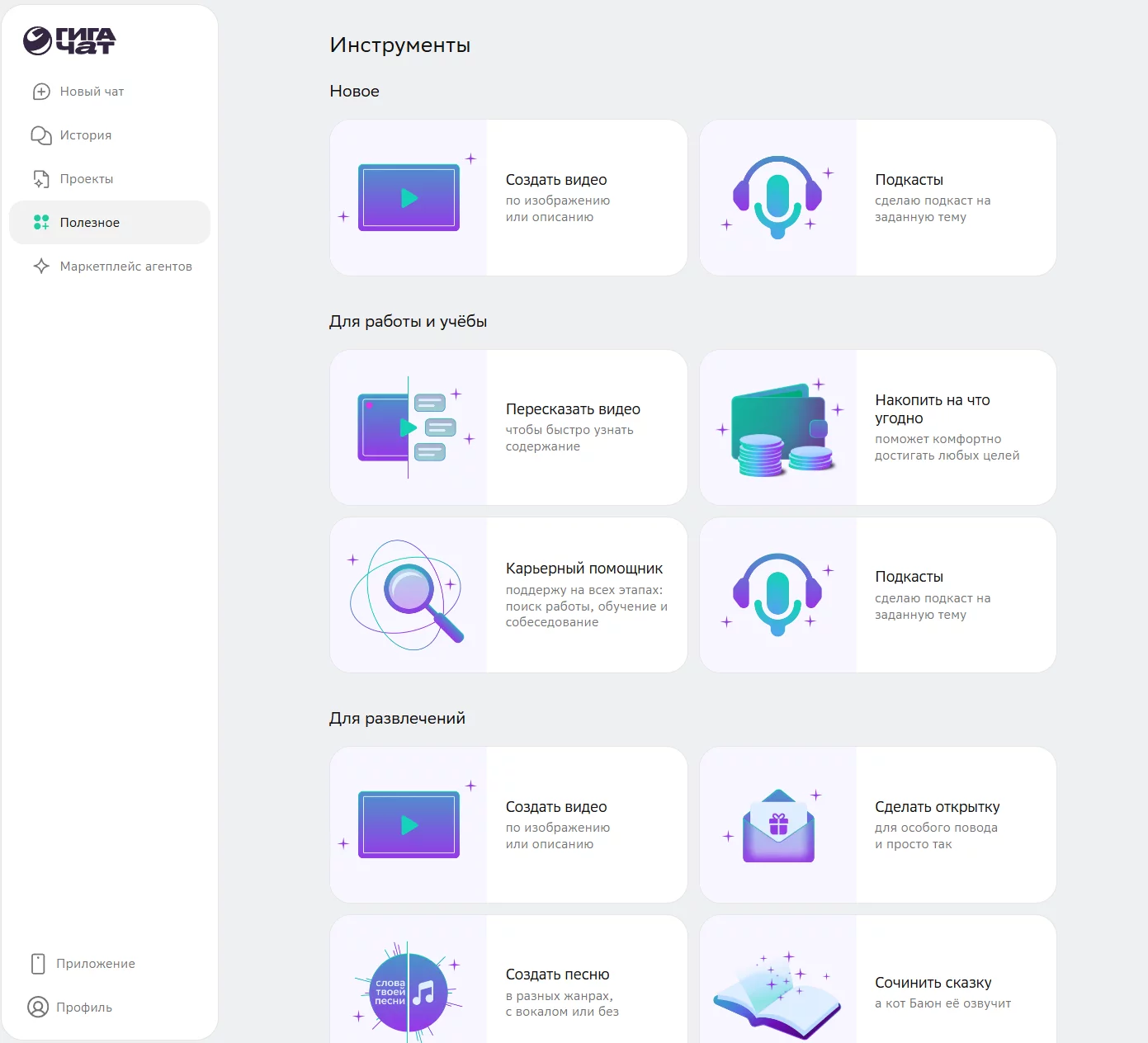This screenshot has width=1148, height=1043.
Task: Open История chat bubbles icon
Action: (x=41, y=135)
